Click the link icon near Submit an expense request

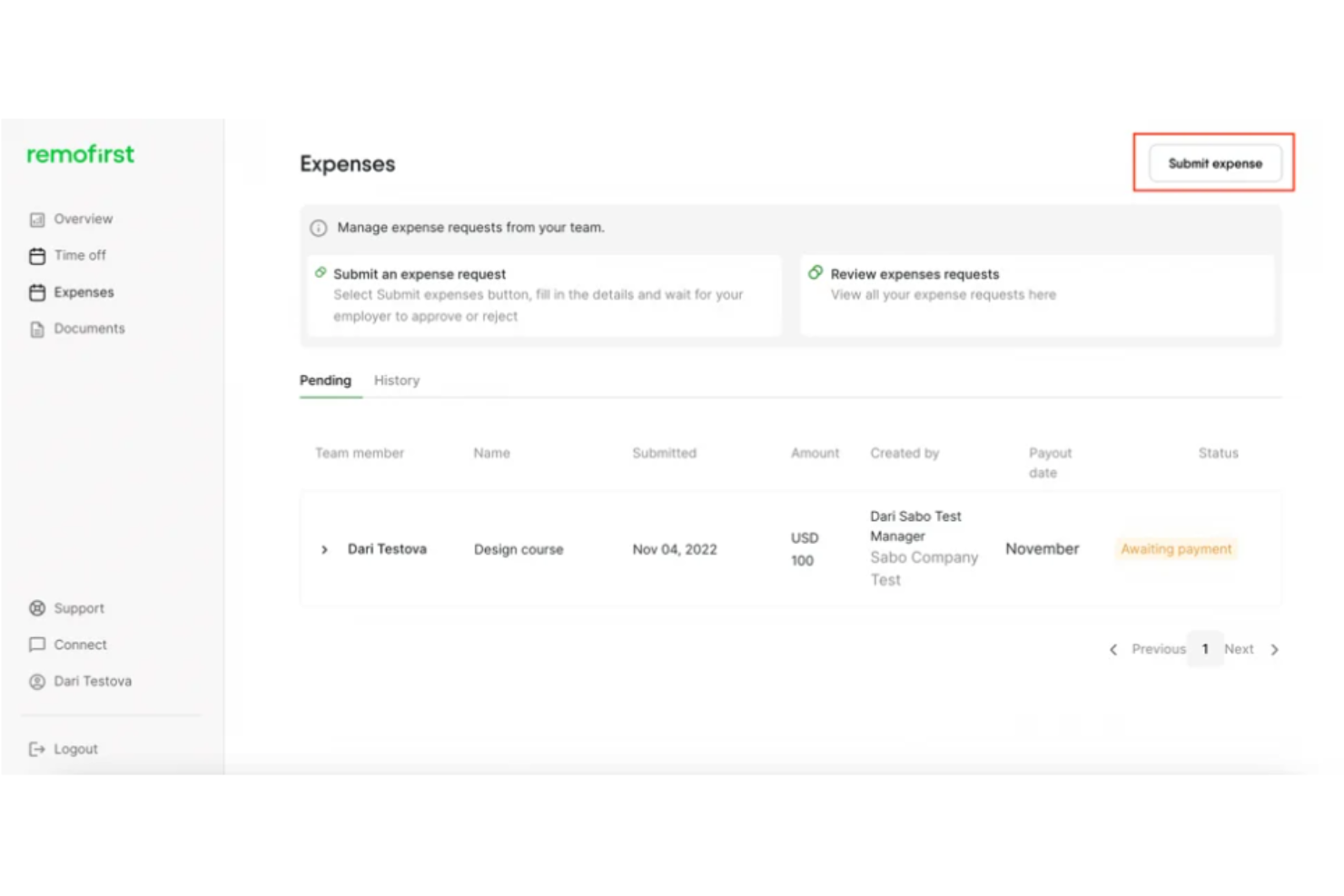point(321,272)
